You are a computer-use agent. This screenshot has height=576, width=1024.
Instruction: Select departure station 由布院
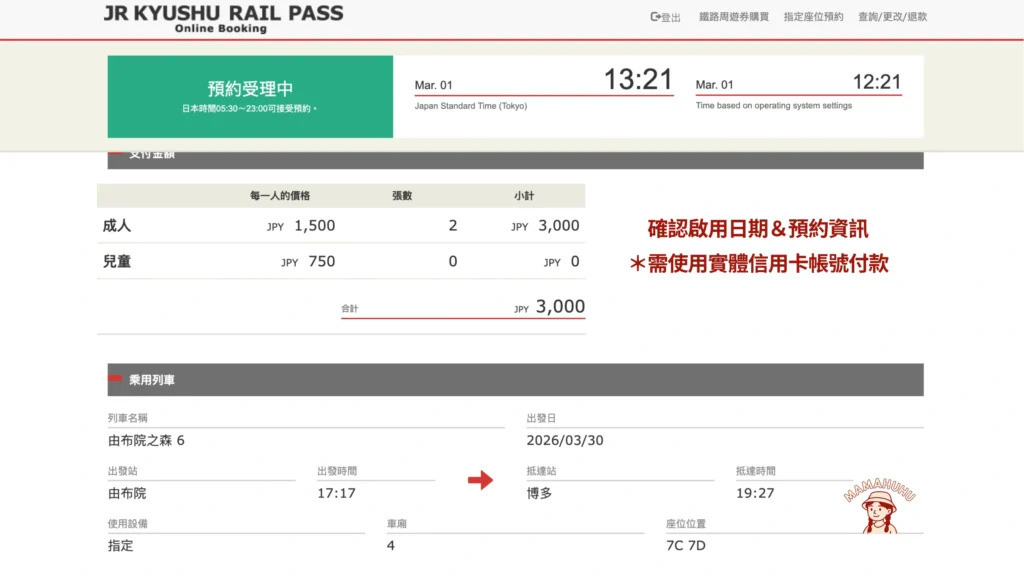coord(127,494)
